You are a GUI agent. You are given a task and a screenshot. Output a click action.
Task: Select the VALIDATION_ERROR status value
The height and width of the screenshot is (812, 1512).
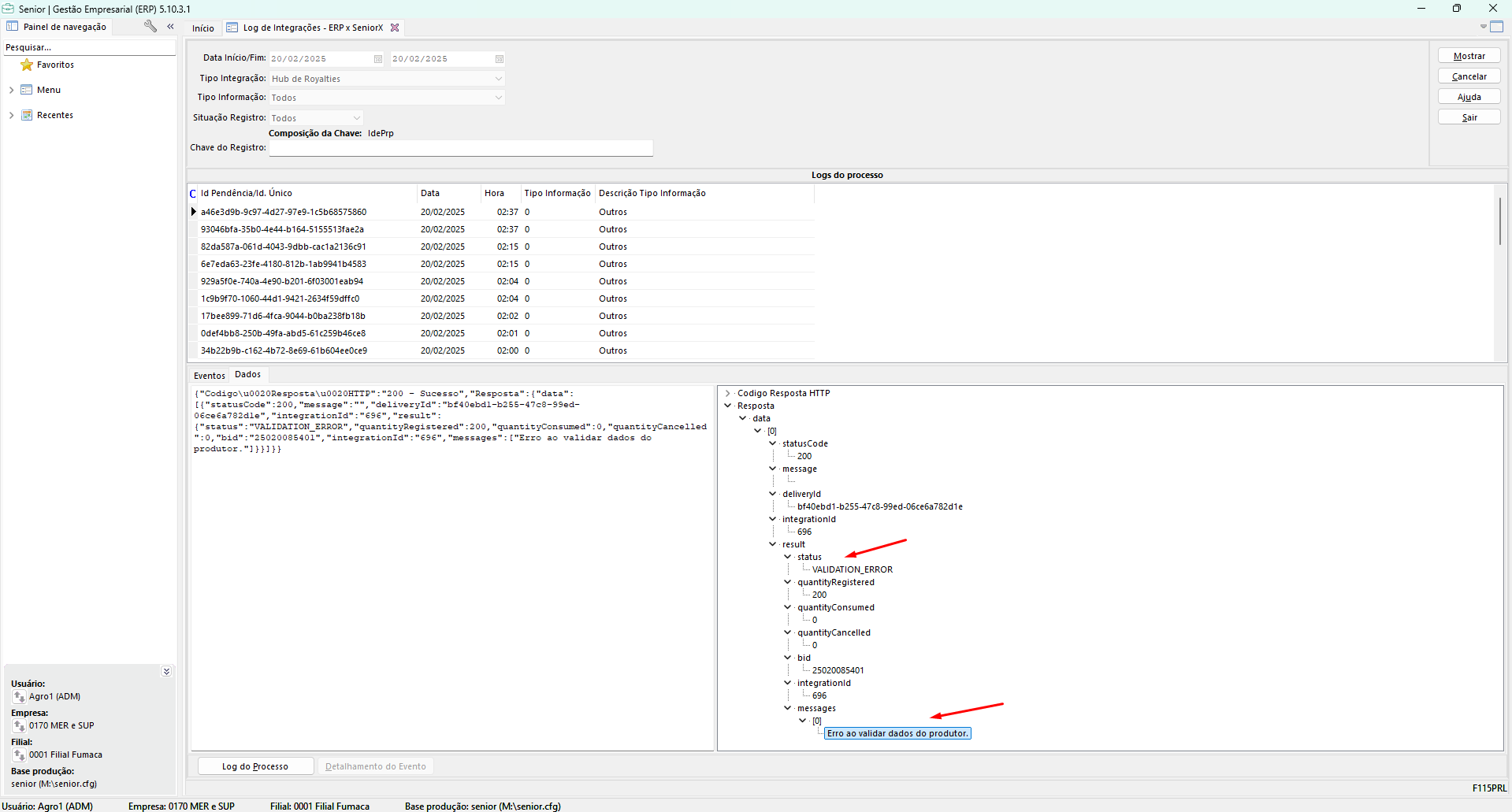[x=853, y=569]
